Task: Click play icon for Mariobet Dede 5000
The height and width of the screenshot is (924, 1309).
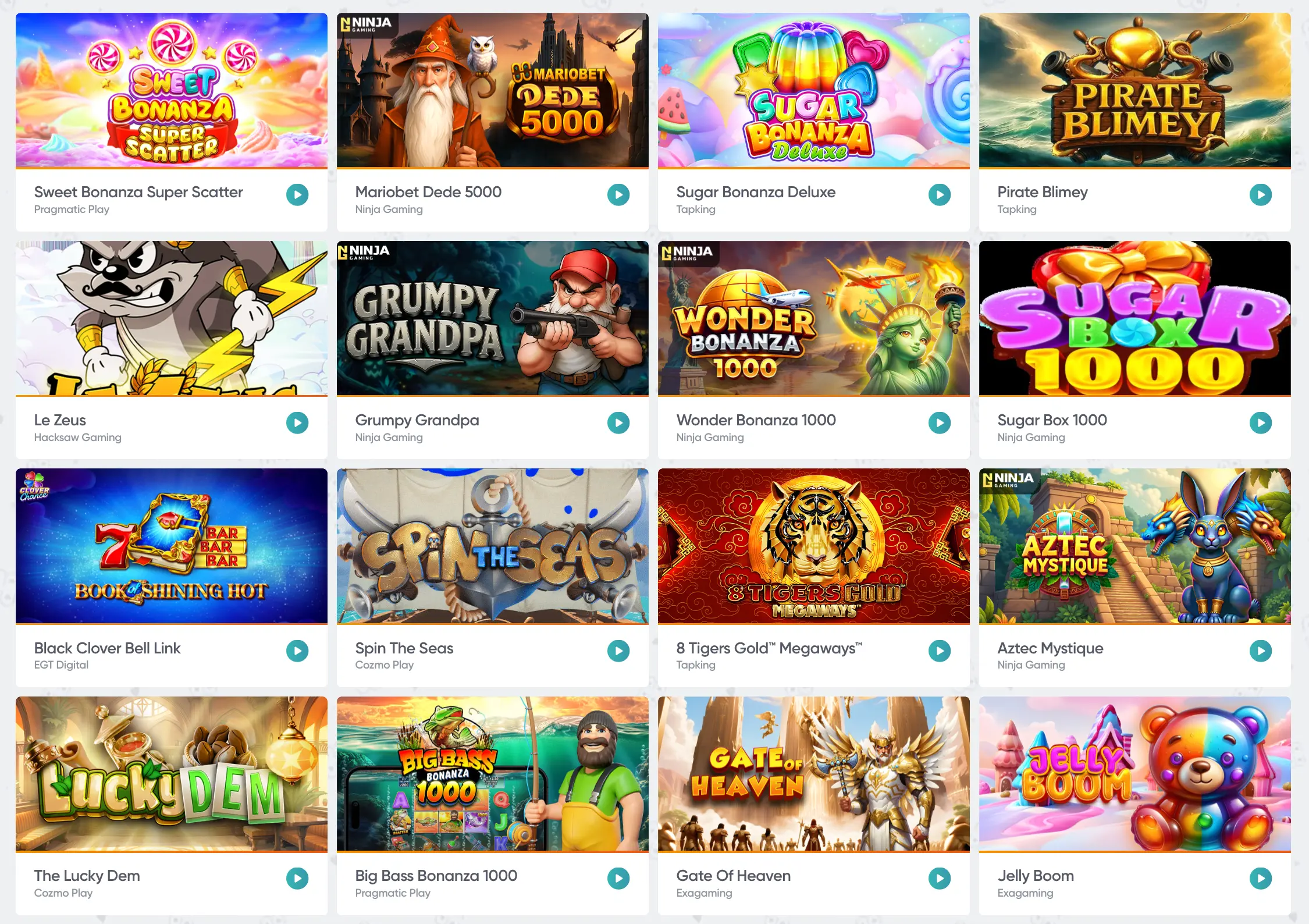Action: point(618,194)
